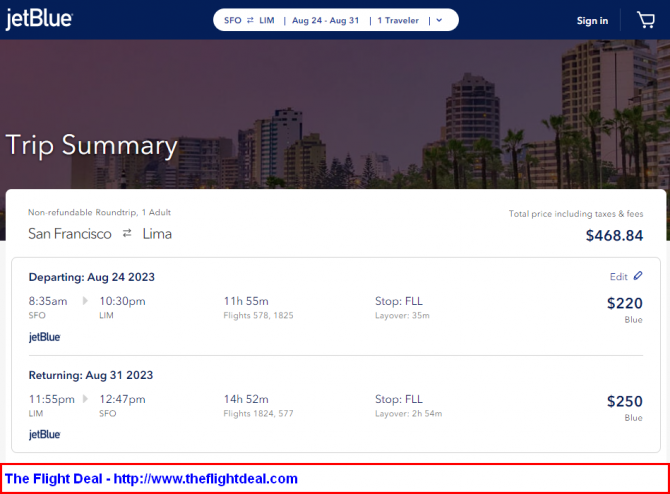670x494 pixels.
Task: Click the arrow after 8:35am departure time
Action: click(x=85, y=301)
